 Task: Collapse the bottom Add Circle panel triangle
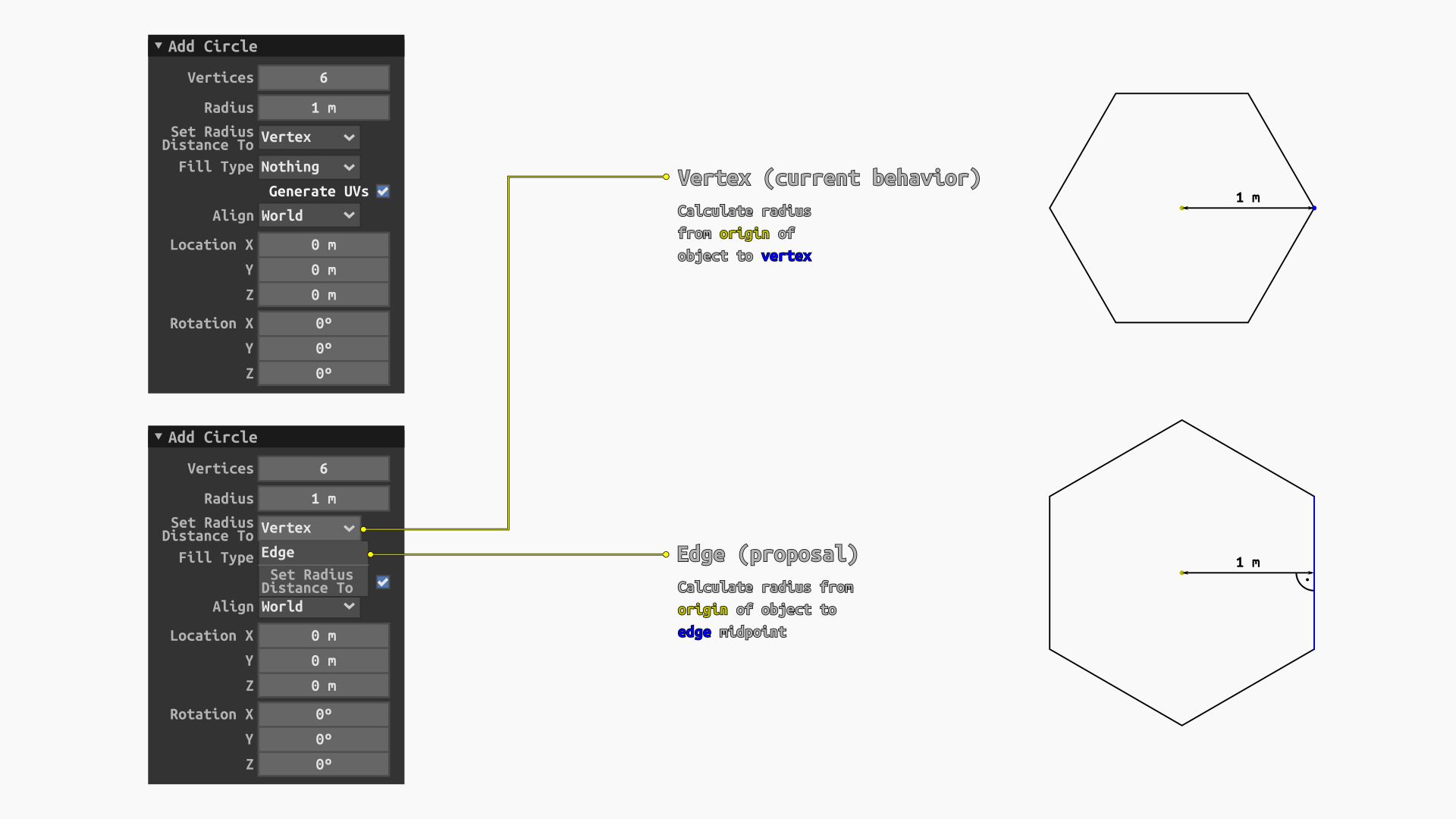(x=158, y=437)
